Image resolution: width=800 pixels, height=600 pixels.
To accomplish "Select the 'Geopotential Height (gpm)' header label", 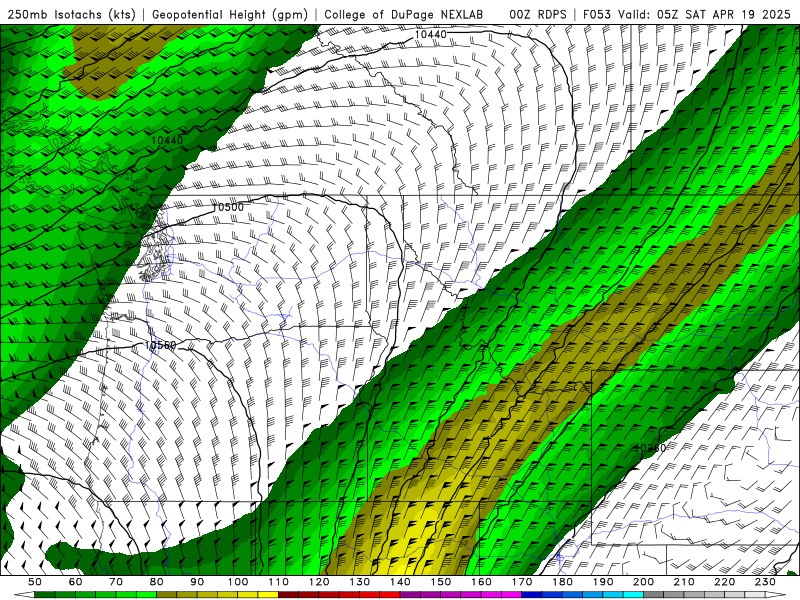I will point(230,15).
